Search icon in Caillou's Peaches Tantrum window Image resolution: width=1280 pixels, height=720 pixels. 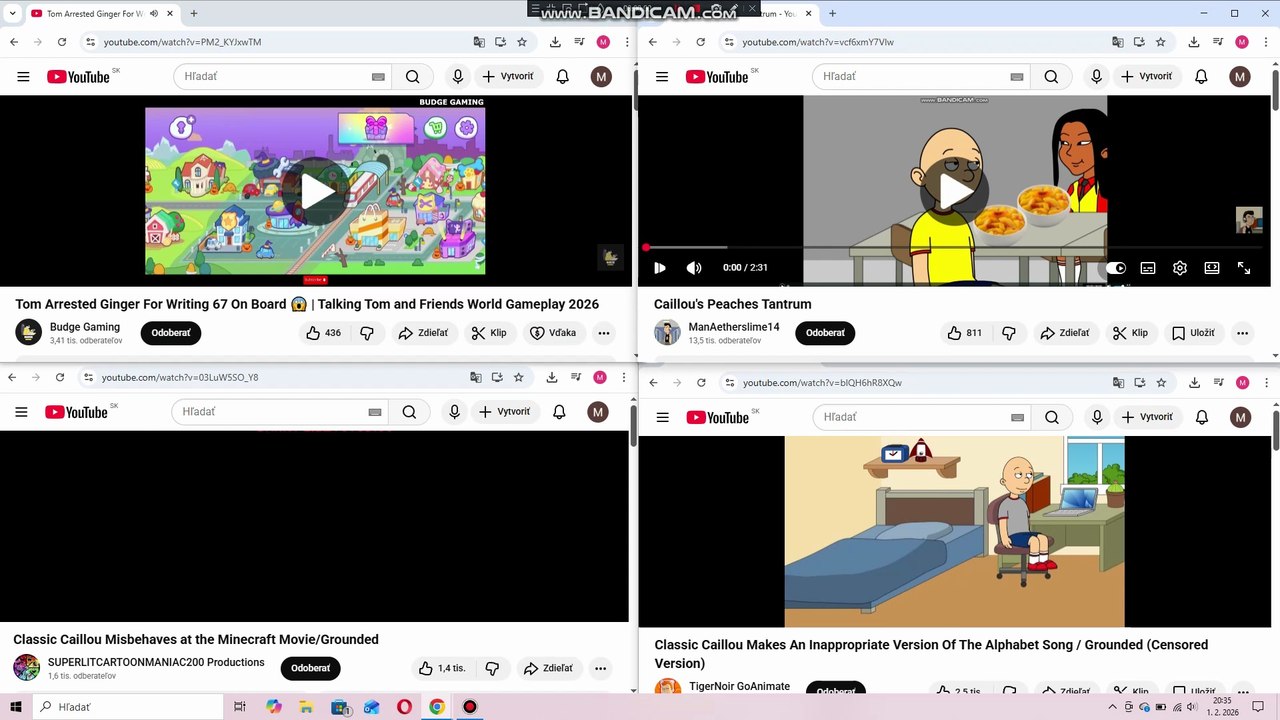click(x=1051, y=77)
